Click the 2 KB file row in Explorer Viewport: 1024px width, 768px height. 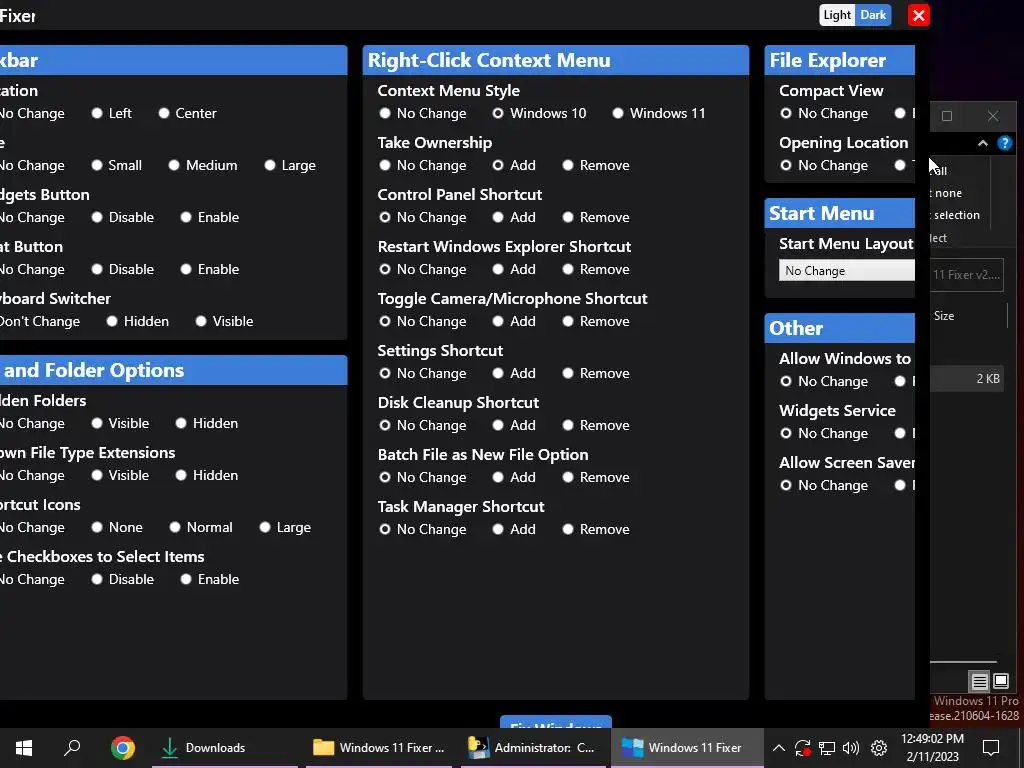(x=967, y=379)
